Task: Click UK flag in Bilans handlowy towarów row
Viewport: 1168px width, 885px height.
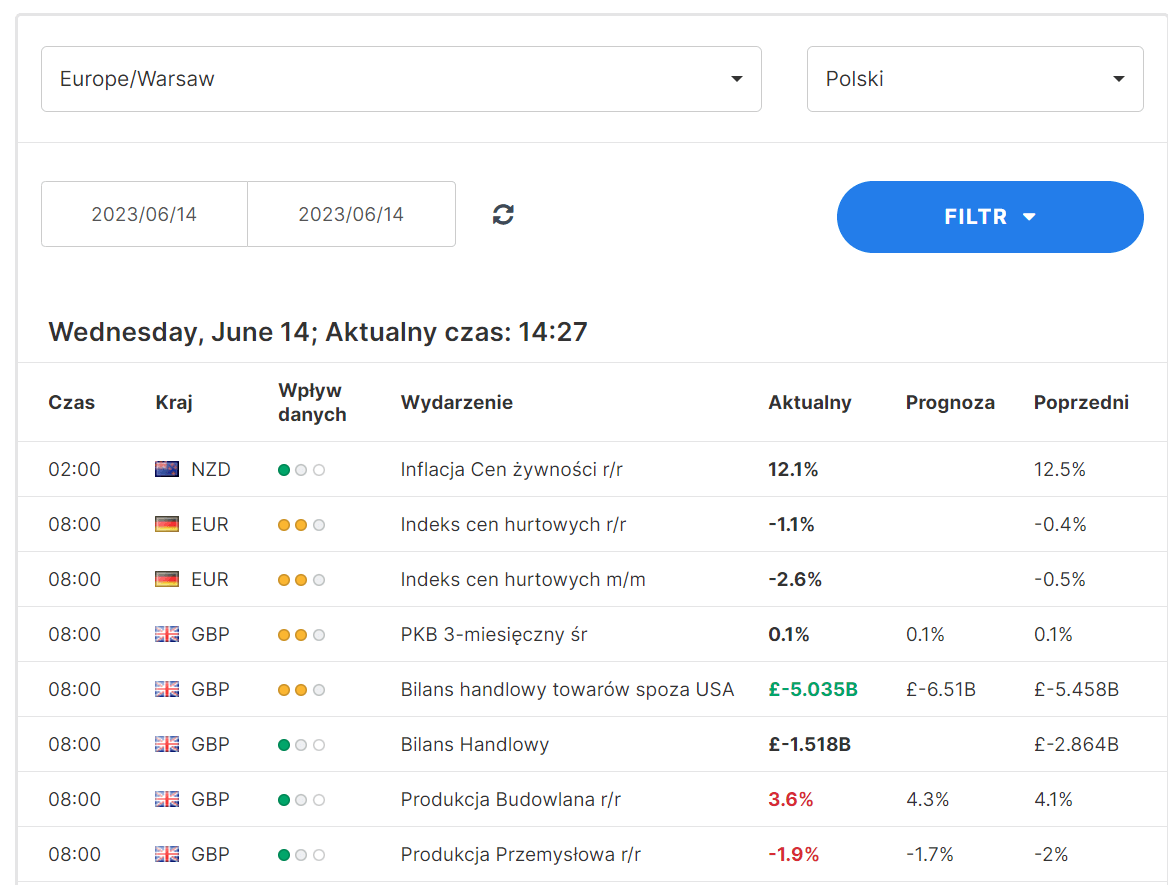Action: click(x=167, y=690)
